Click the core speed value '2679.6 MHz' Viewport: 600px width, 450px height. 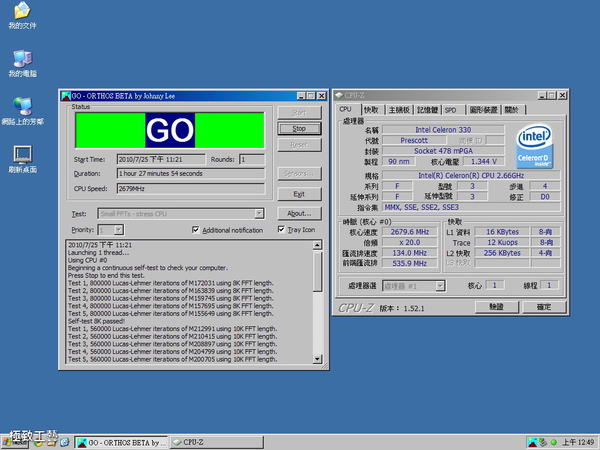coord(410,232)
